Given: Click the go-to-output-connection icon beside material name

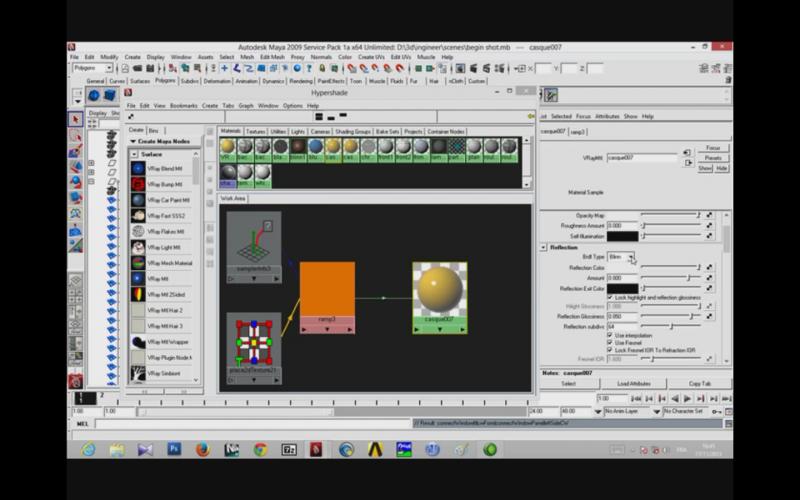Looking at the screenshot, I should pos(687,163).
